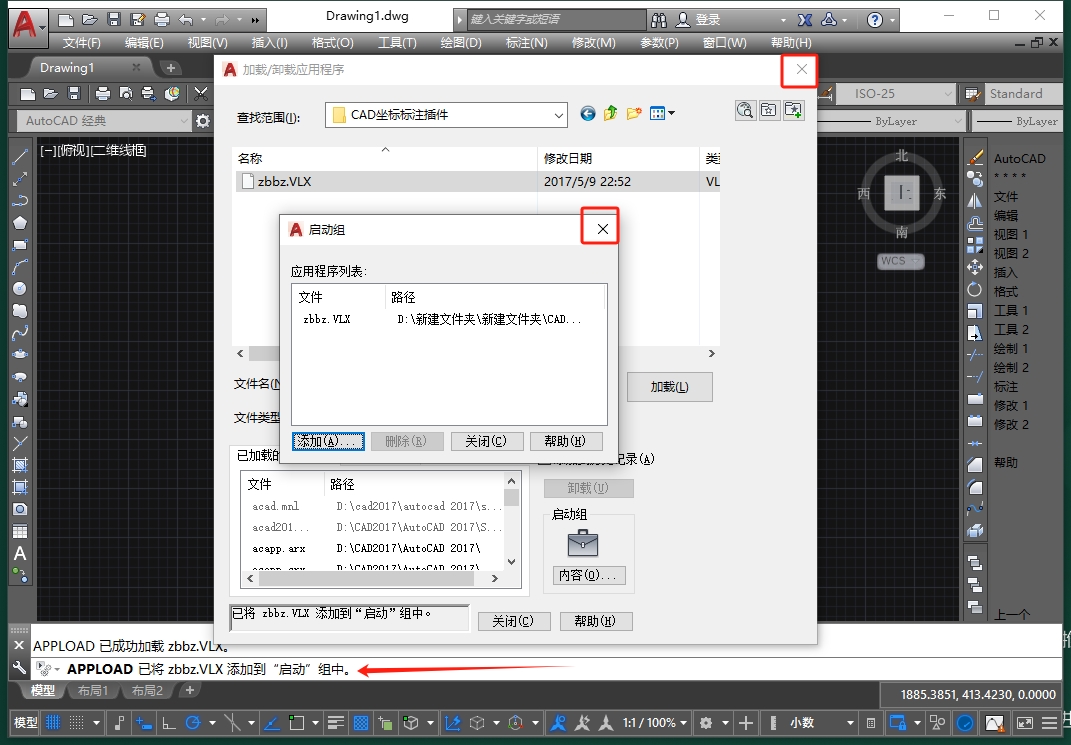Click the startup suite briefcase icon
Image resolution: width=1071 pixels, height=745 pixels.
tap(582, 544)
